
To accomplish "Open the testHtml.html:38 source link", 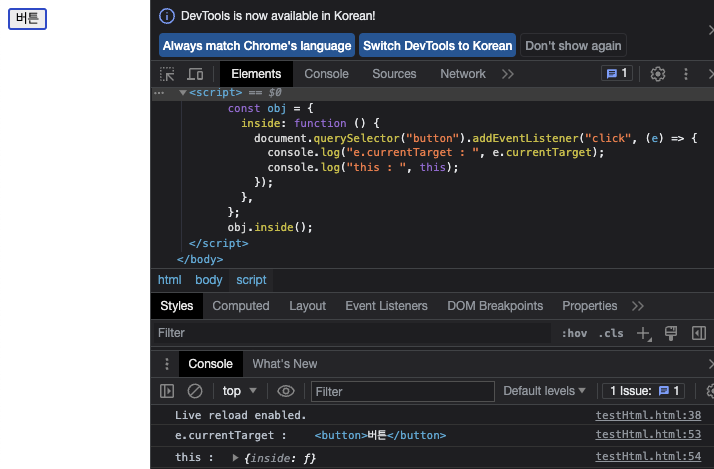I will (648, 415).
